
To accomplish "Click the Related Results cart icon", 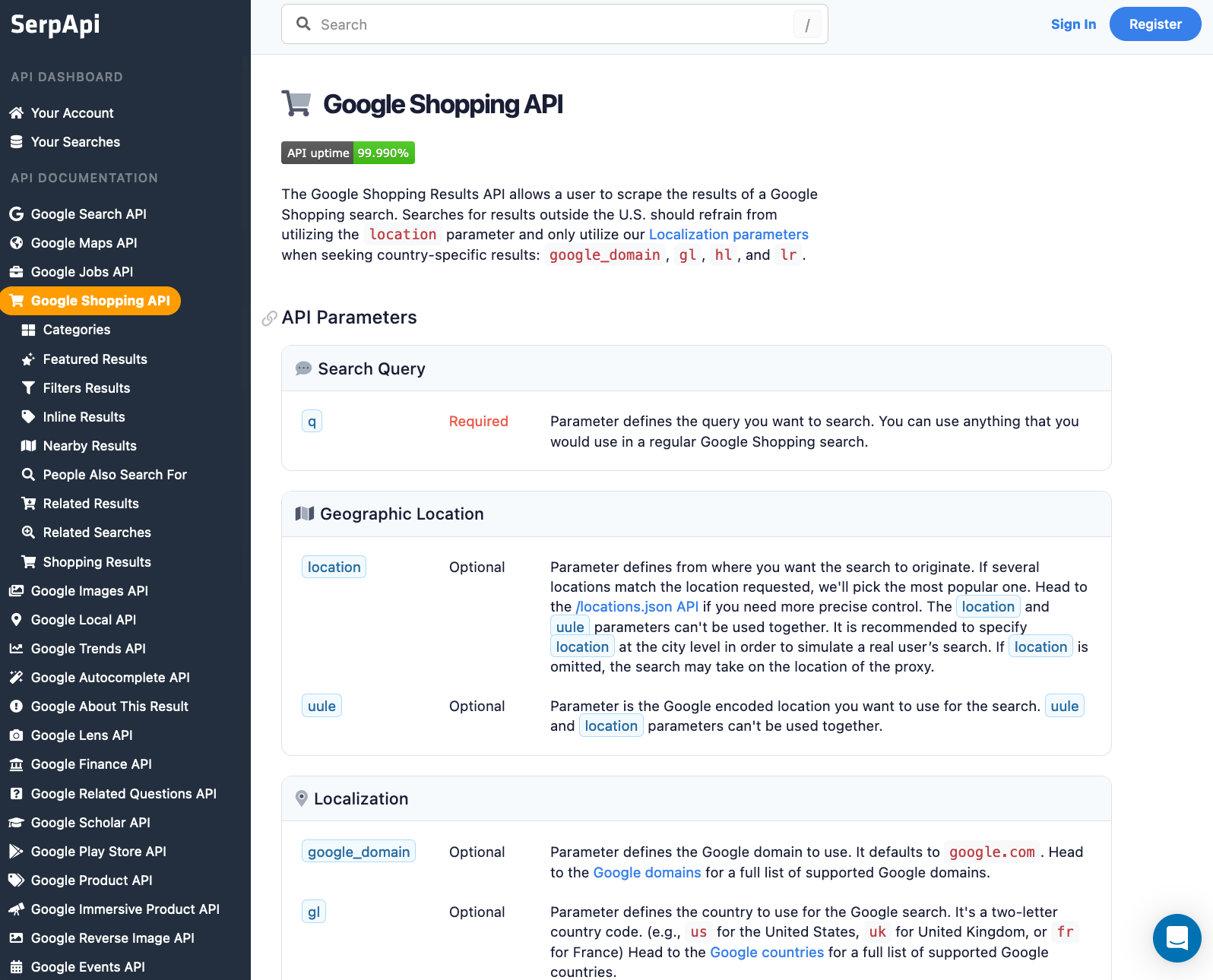I will [29, 504].
